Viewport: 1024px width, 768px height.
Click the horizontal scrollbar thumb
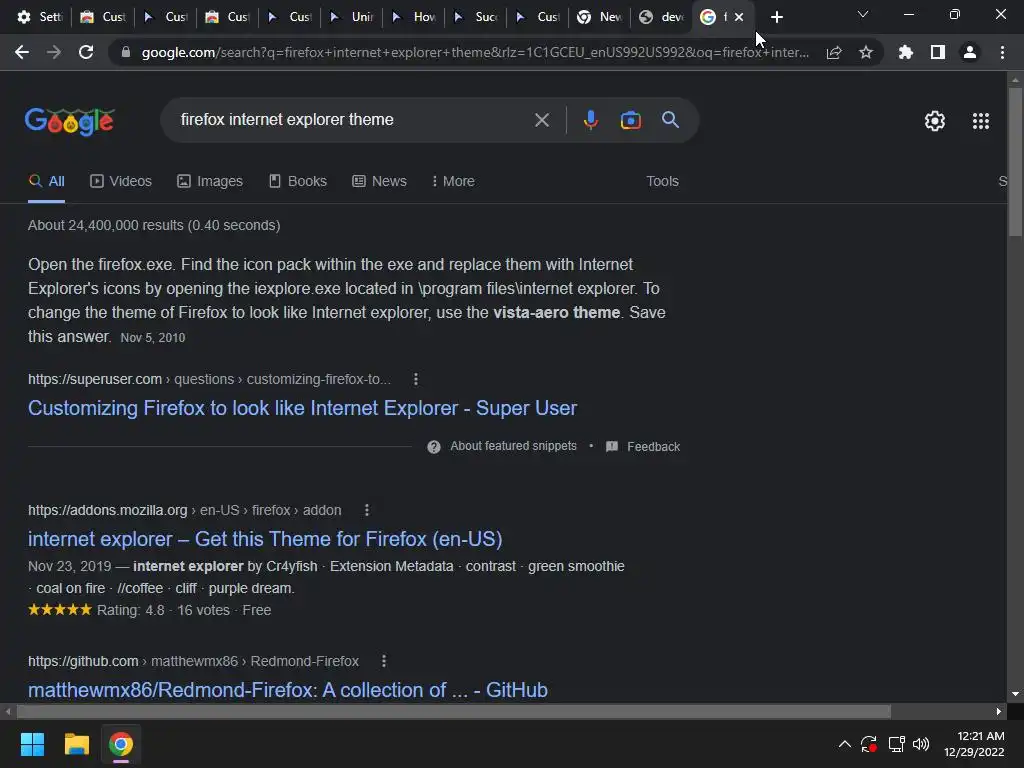[454, 711]
